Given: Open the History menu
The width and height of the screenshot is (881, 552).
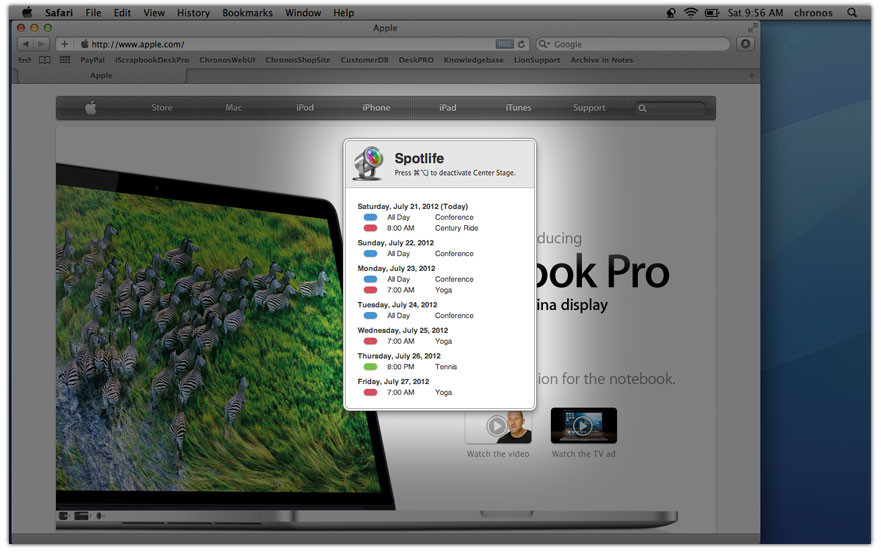Looking at the screenshot, I should [x=193, y=12].
